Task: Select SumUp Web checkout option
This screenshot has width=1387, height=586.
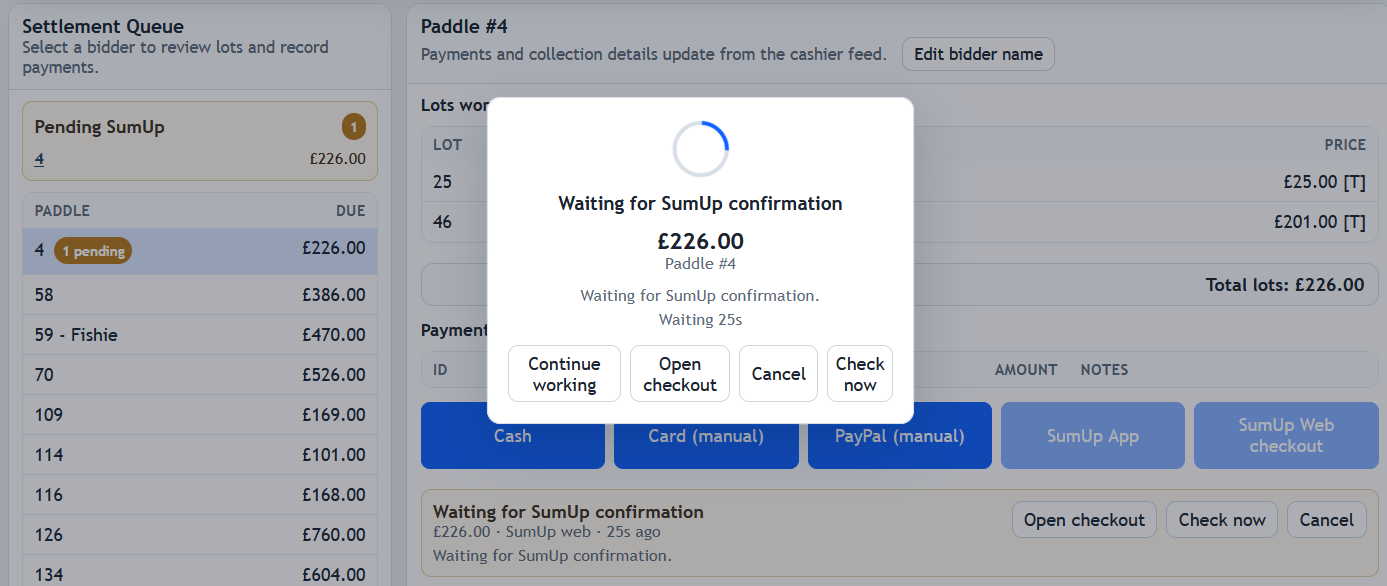Action: point(1286,436)
